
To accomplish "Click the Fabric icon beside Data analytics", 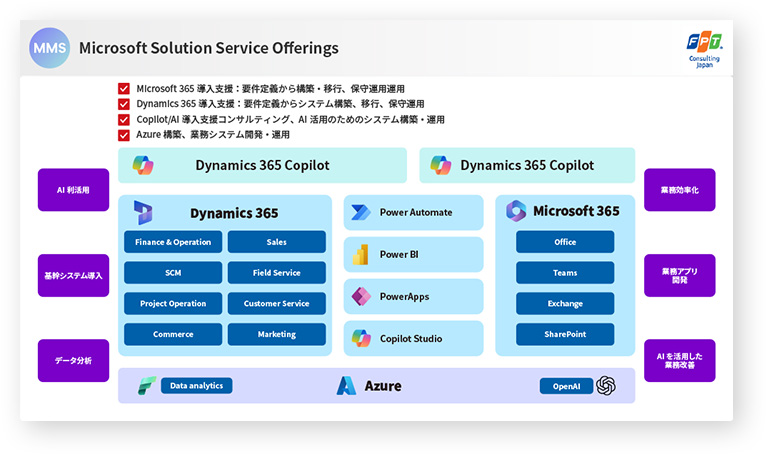I will point(147,386).
